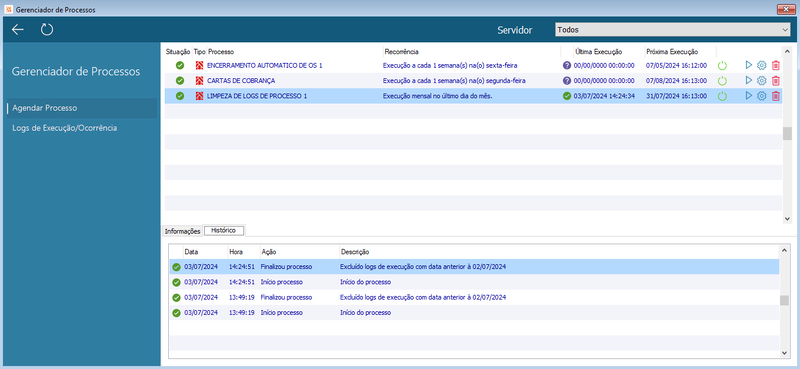
Task: Delete ENCERRAMENTO AUTOMATICO DE OS 1 with trash icon
Action: 776,65
